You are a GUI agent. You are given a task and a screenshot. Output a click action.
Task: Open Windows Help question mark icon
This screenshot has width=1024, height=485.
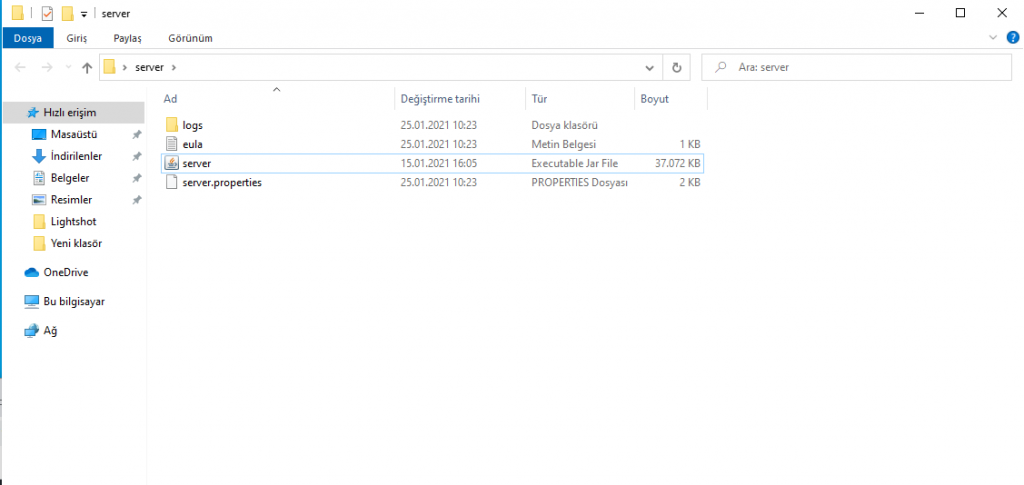1012,37
